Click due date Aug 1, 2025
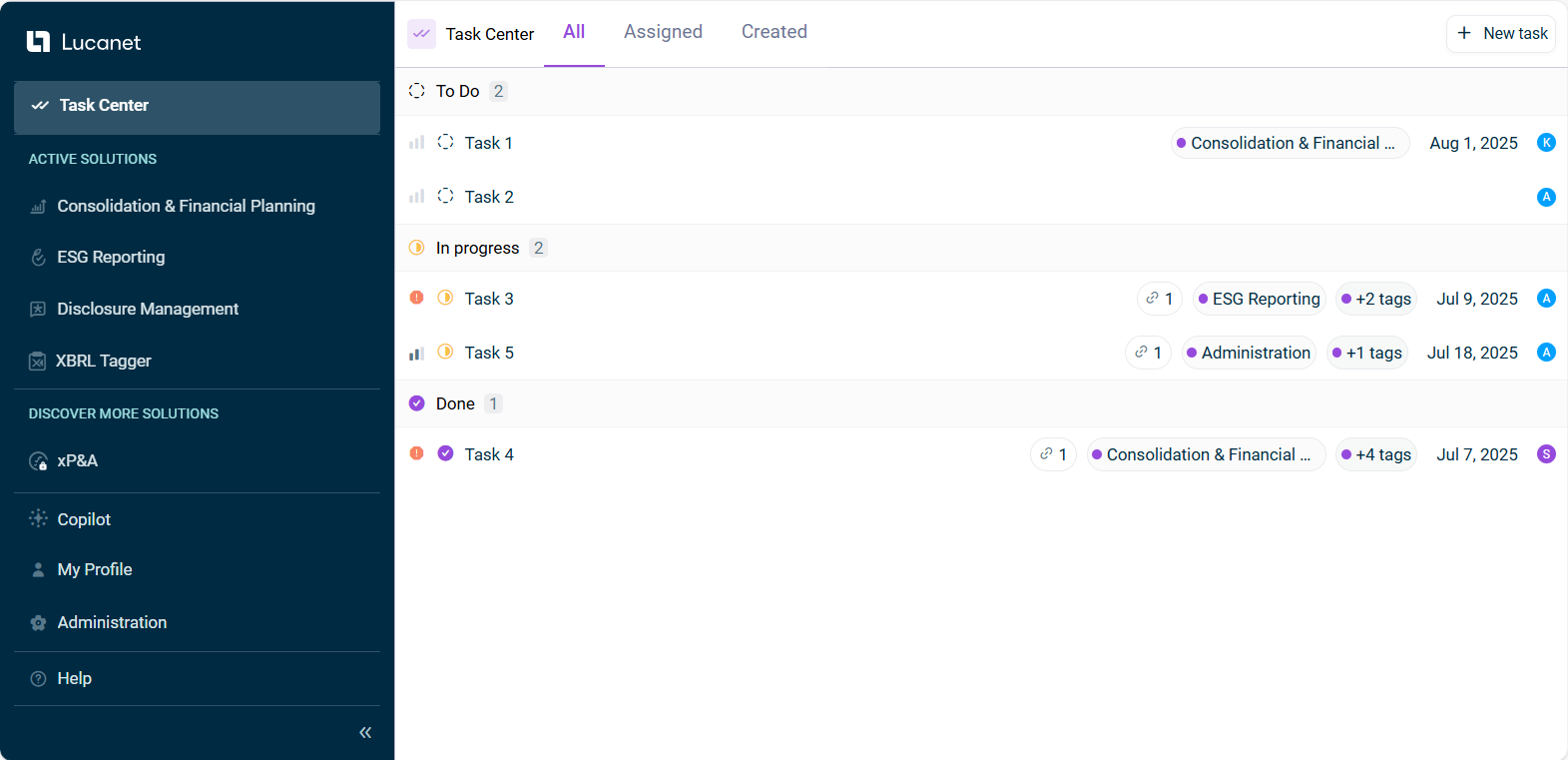This screenshot has height=760, width=1568. (x=1473, y=143)
